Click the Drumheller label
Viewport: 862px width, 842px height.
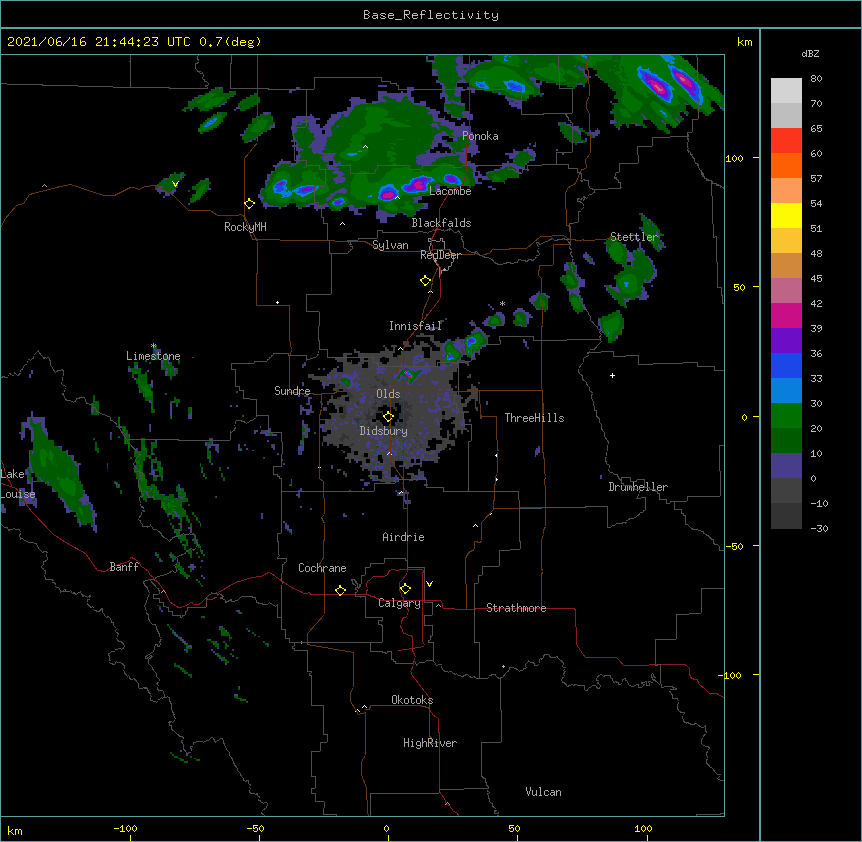638,487
